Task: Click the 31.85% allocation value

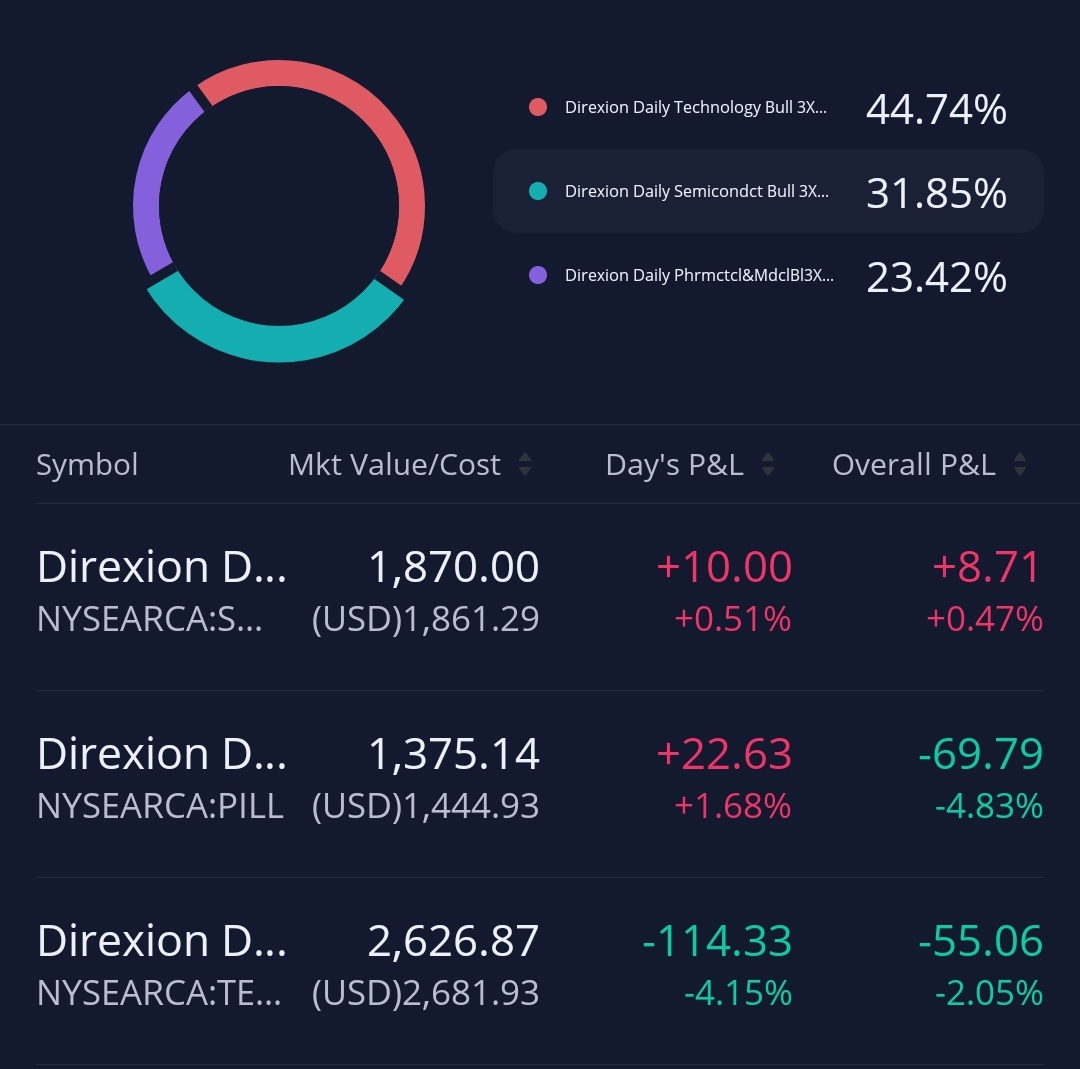Action: coord(936,193)
